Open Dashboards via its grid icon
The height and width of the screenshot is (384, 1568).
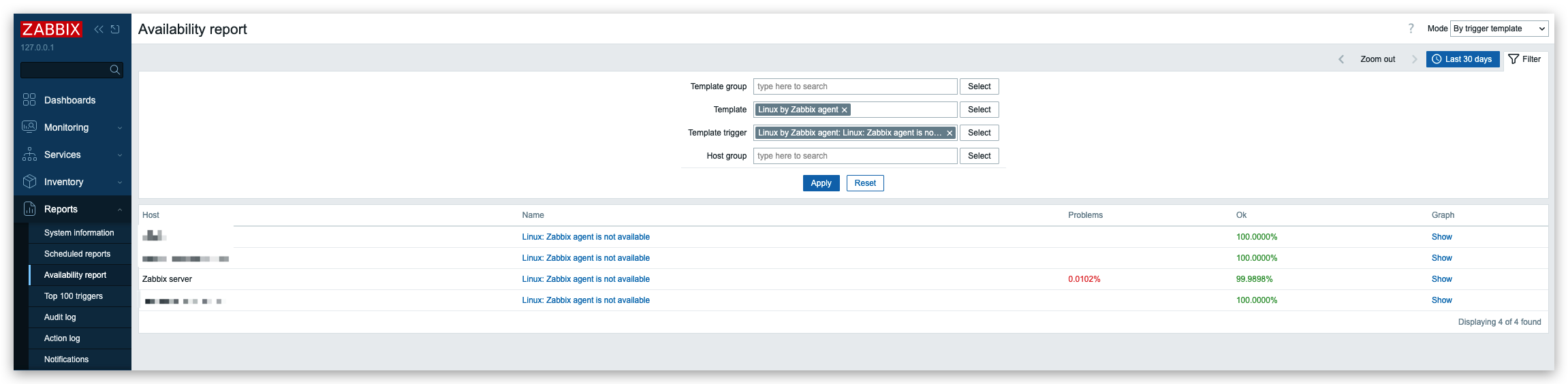coord(29,100)
